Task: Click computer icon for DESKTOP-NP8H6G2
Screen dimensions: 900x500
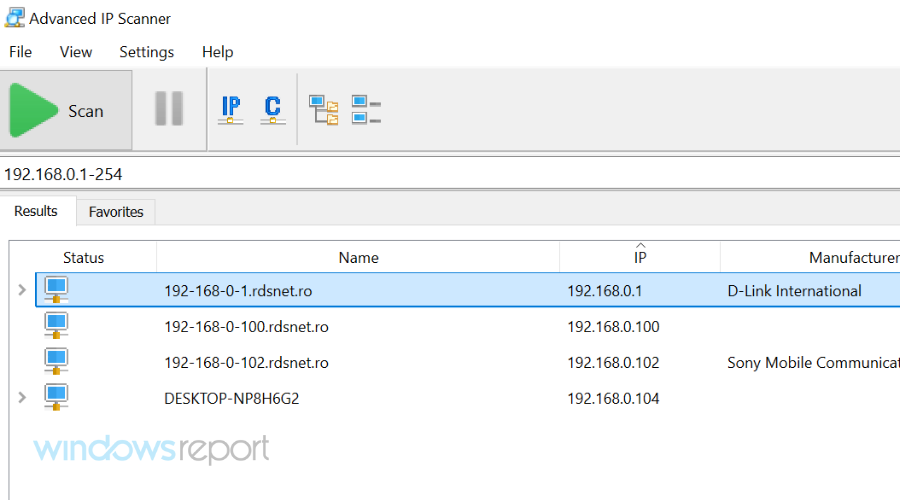Action: [x=56, y=398]
